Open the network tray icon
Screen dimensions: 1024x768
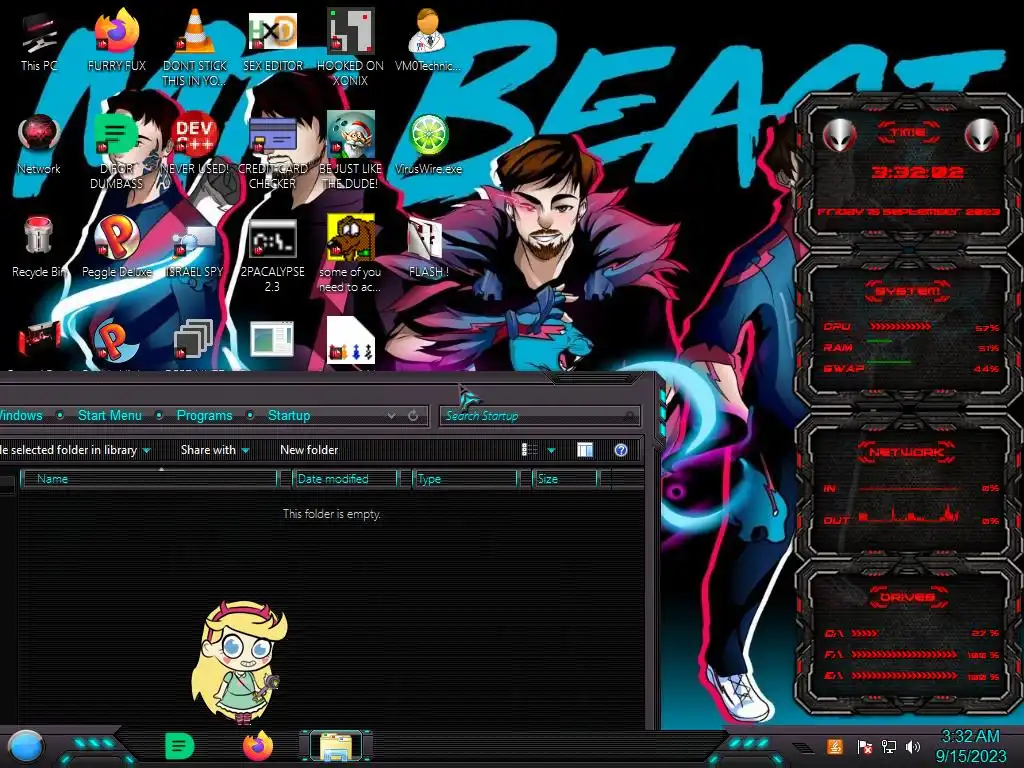889,746
